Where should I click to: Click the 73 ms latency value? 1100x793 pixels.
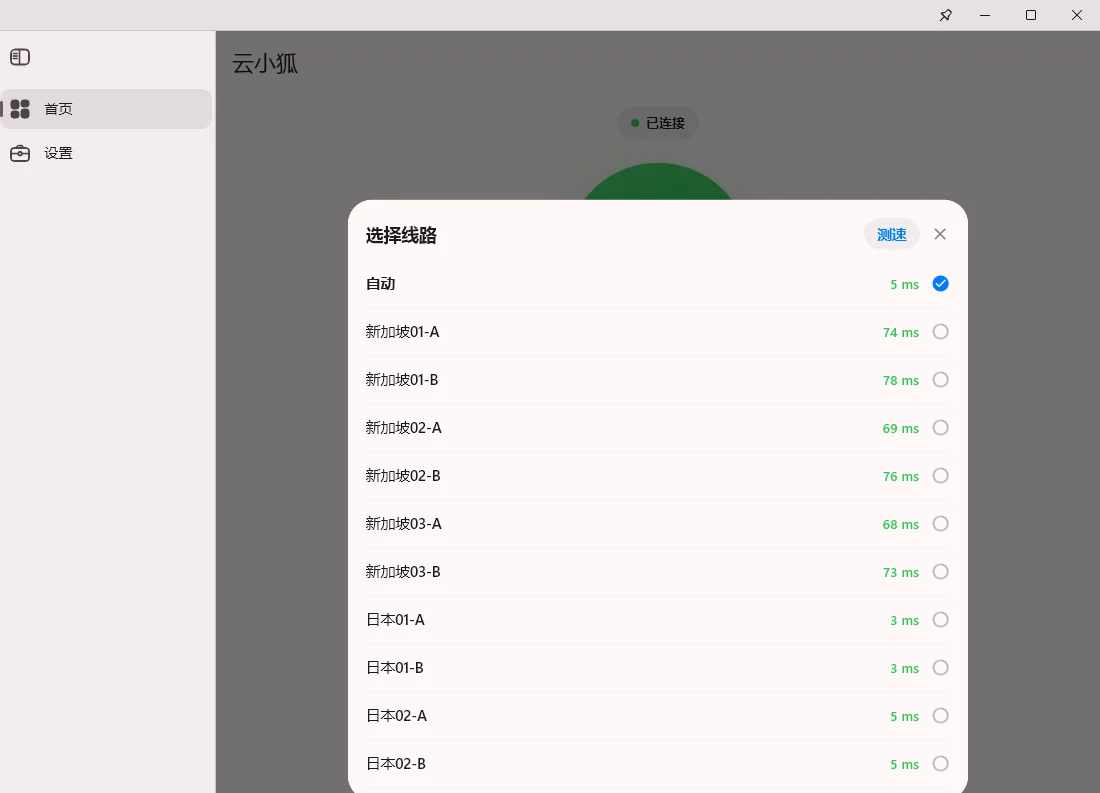click(x=901, y=573)
